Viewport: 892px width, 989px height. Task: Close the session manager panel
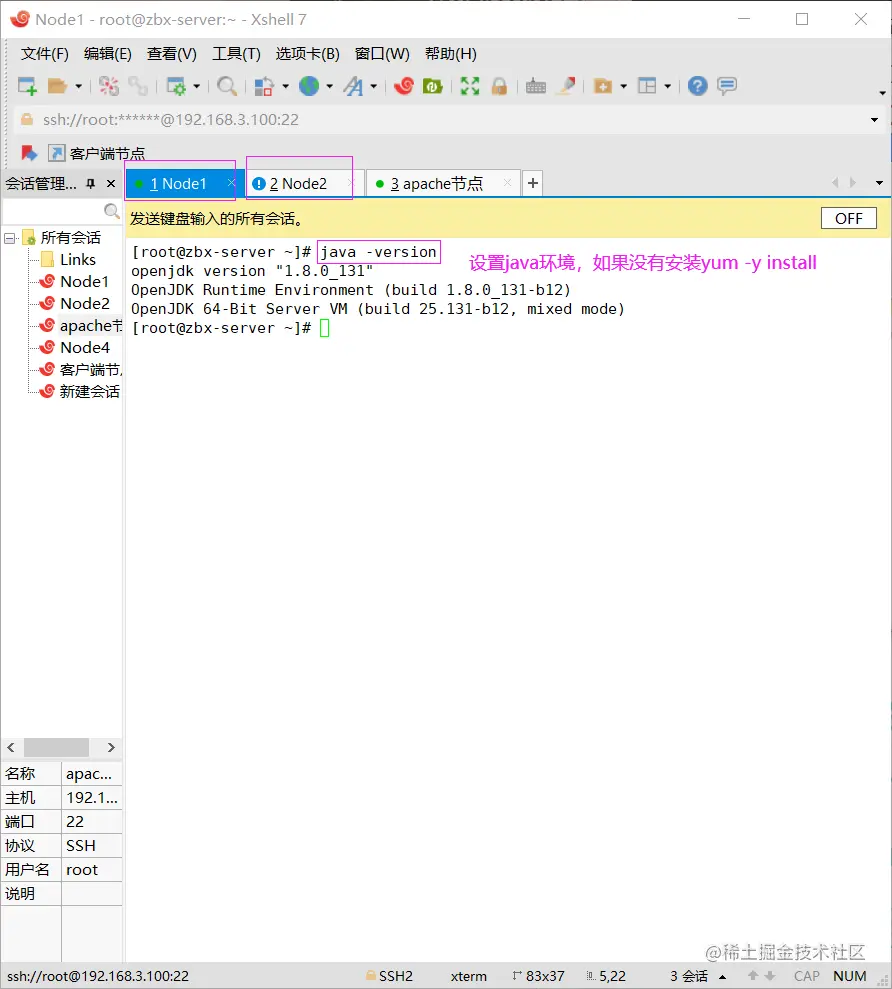(111, 184)
